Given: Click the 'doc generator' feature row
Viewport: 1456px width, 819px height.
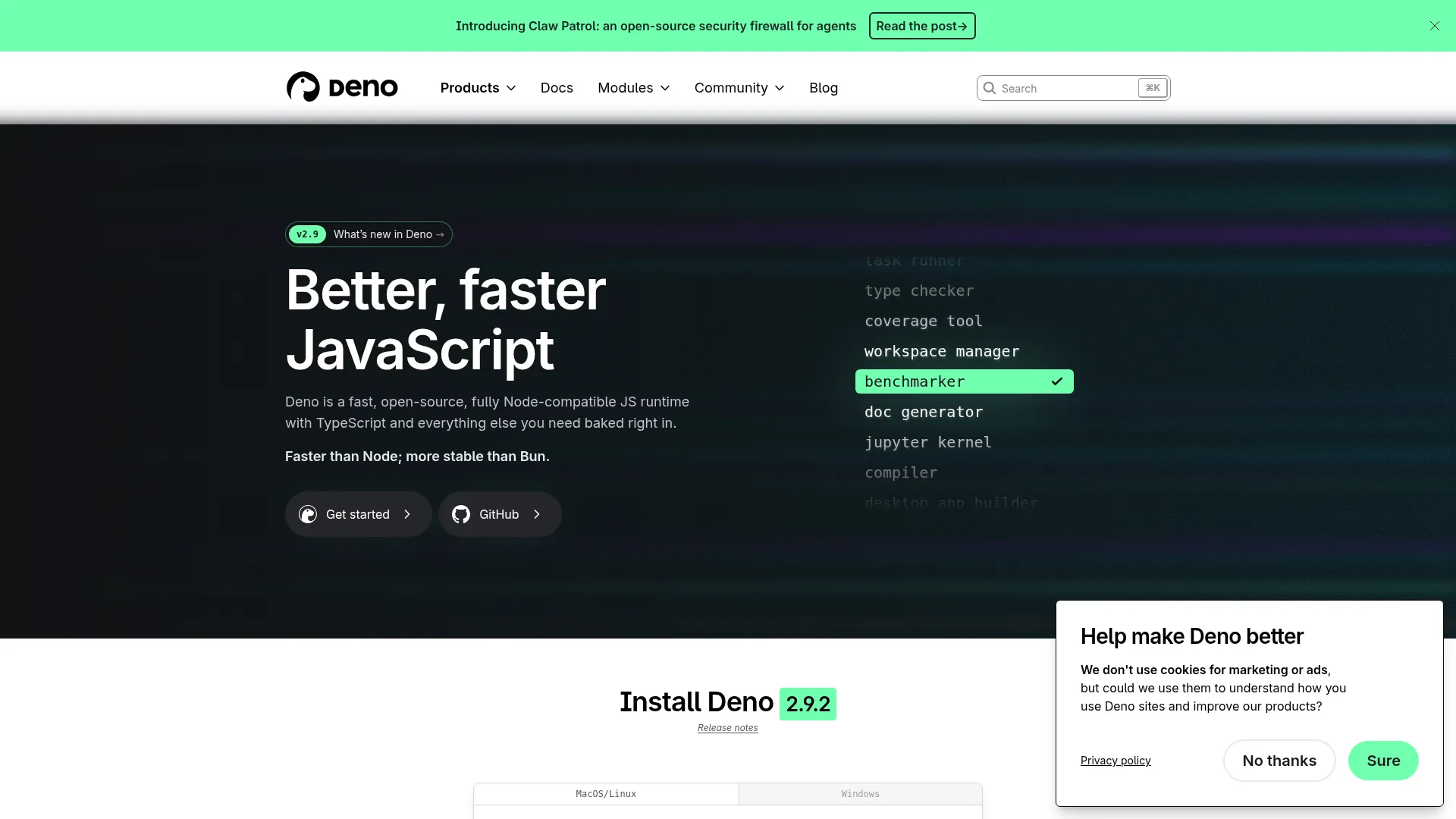Looking at the screenshot, I should (924, 412).
